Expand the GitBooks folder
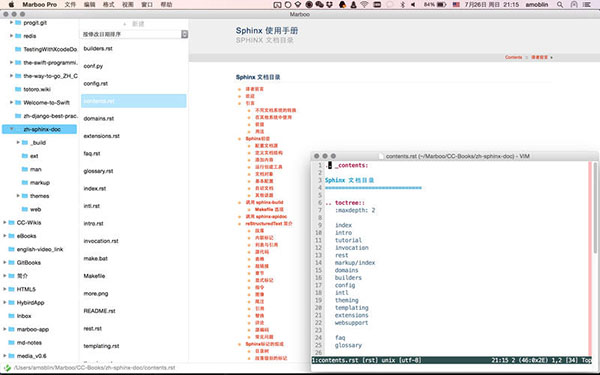The height and width of the screenshot is (375, 600). point(5,262)
